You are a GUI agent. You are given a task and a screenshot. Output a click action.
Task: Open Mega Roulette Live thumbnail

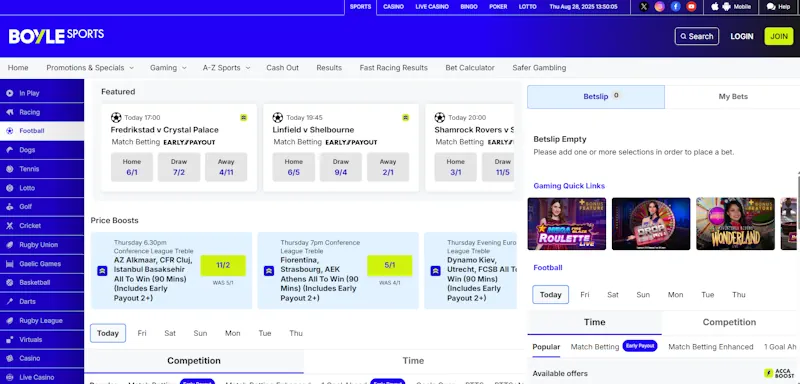point(567,224)
